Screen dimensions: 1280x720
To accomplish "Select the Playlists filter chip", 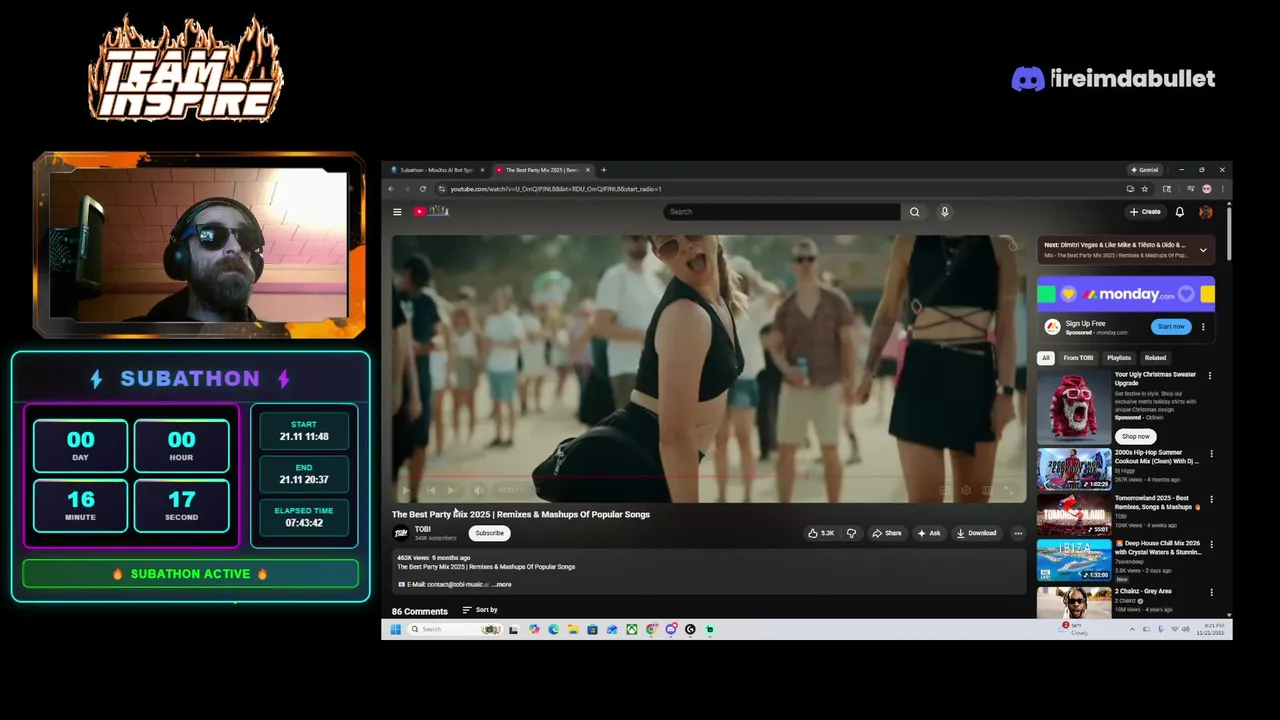I will click(1119, 358).
